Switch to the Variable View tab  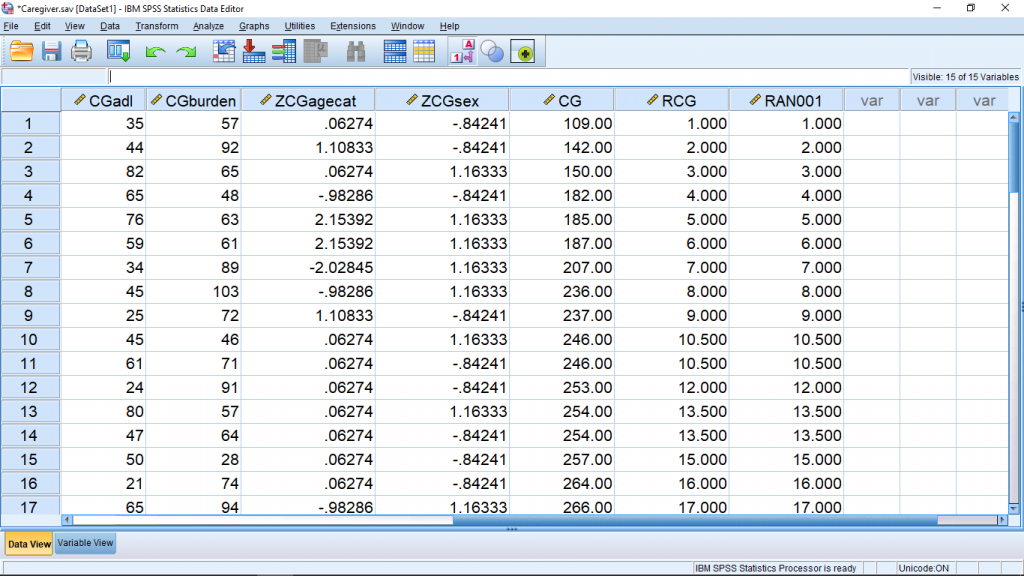[84, 542]
